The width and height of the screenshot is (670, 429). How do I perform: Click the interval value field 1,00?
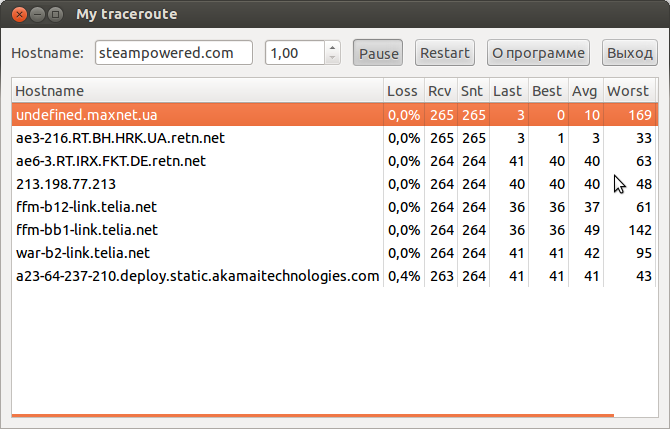pos(294,53)
